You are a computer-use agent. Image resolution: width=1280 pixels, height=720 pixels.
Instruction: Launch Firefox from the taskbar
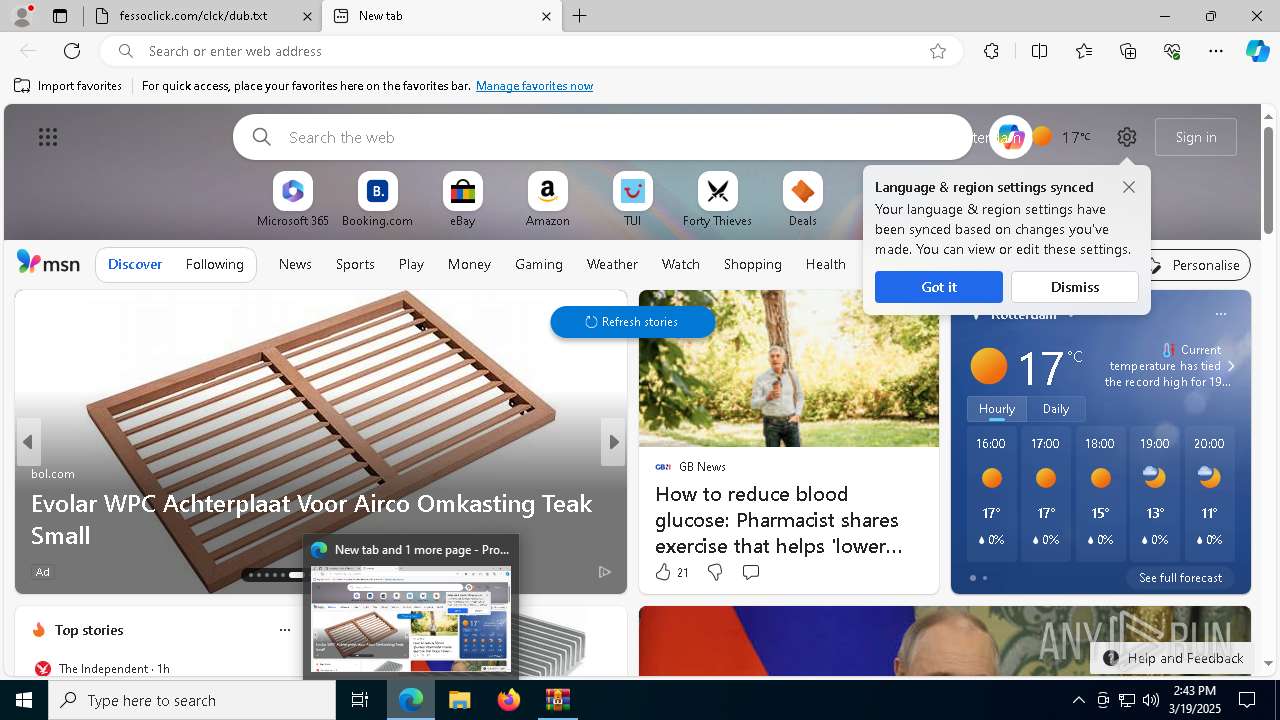coord(508,700)
